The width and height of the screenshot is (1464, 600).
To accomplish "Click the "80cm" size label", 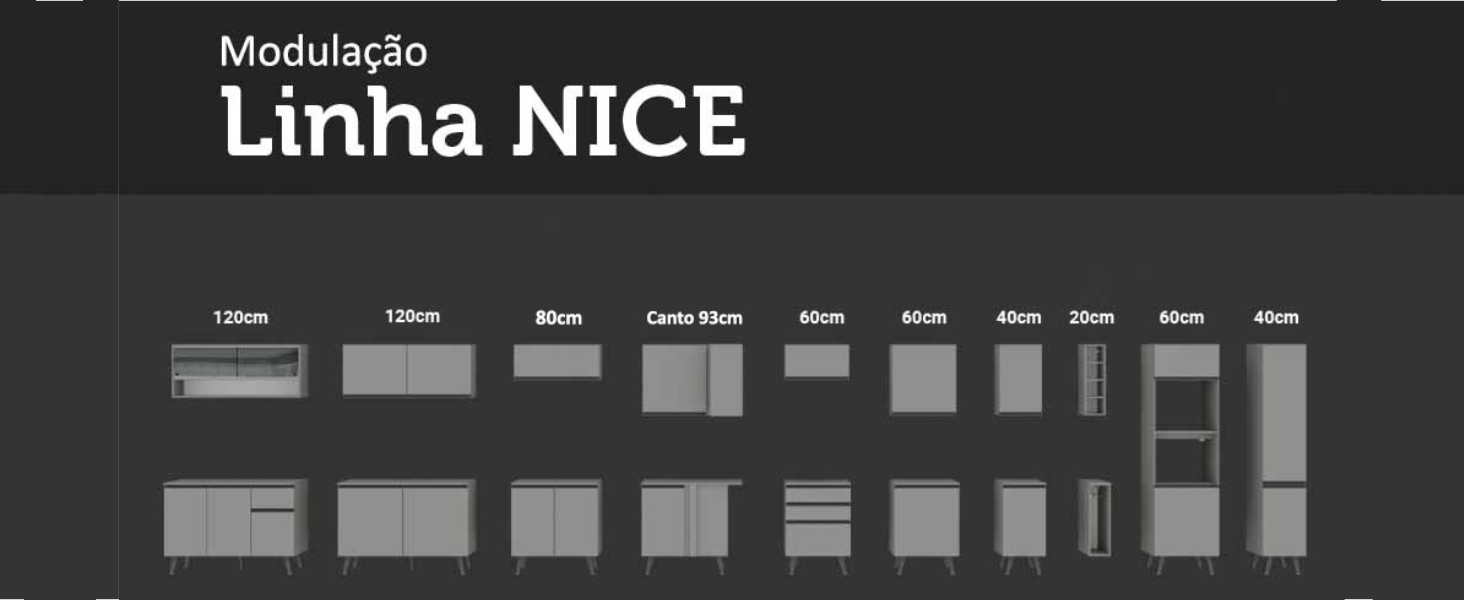I will pyautogui.click(x=558, y=318).
